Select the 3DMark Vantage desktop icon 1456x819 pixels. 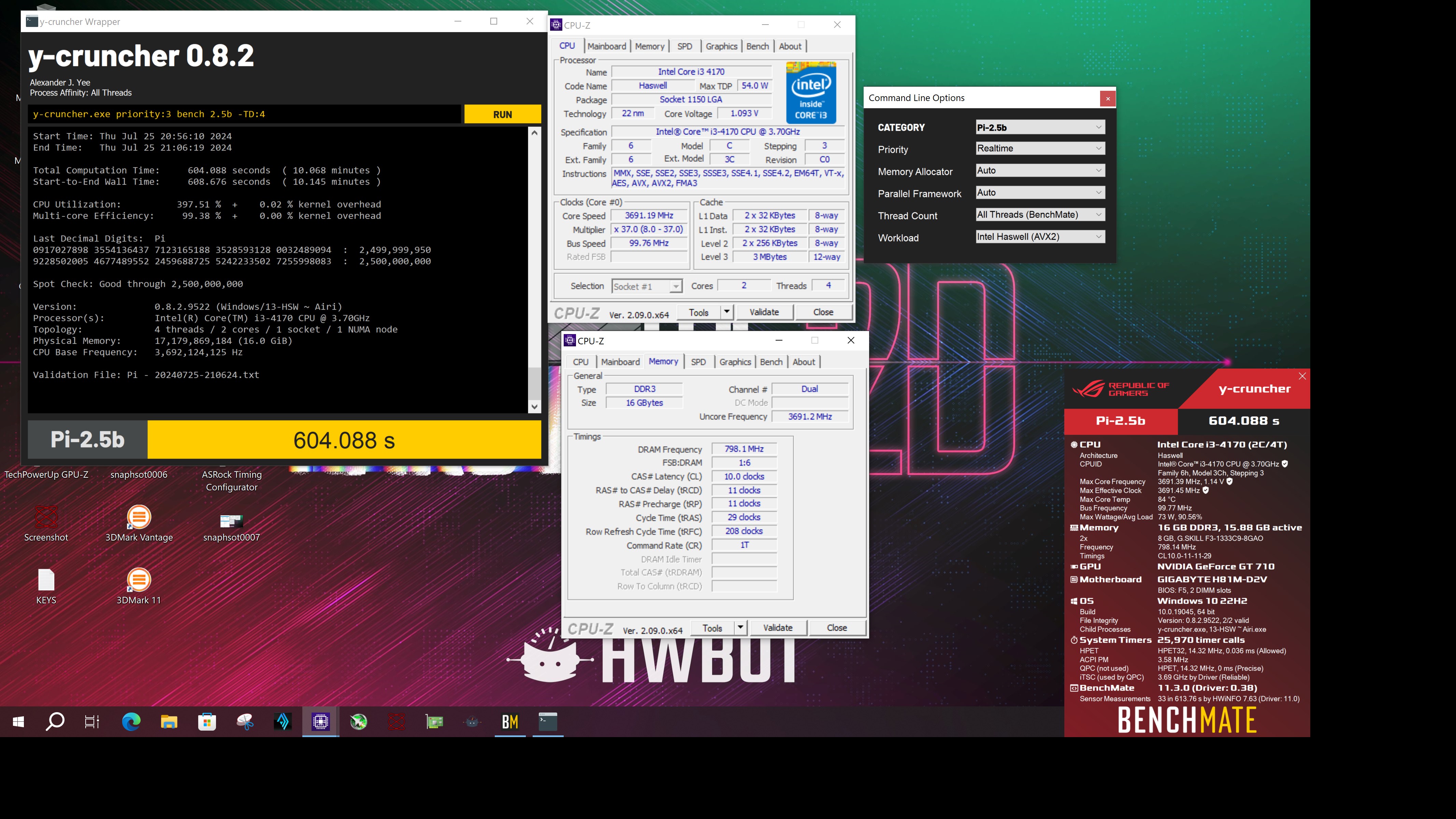pos(139,517)
